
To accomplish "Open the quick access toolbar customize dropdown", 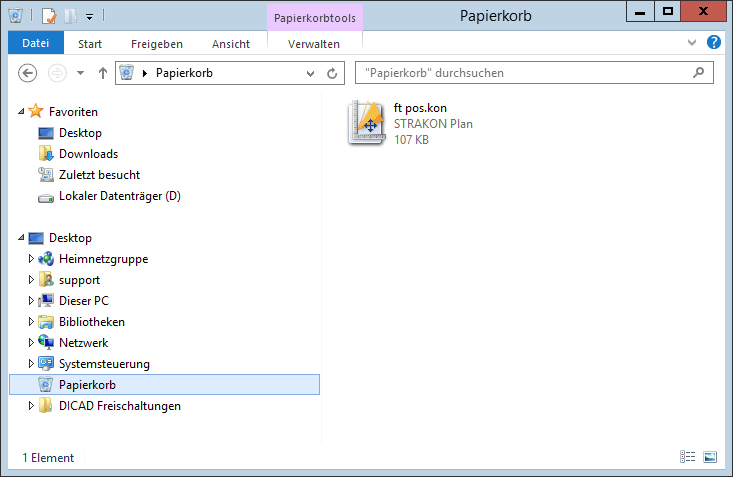I will [89, 17].
